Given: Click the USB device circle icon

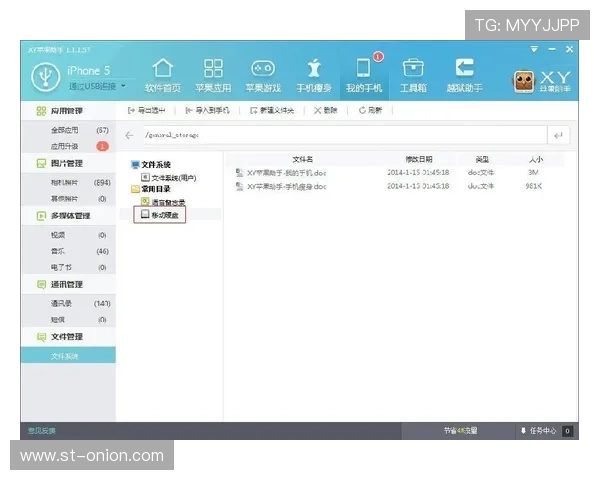Looking at the screenshot, I should tap(46, 77).
